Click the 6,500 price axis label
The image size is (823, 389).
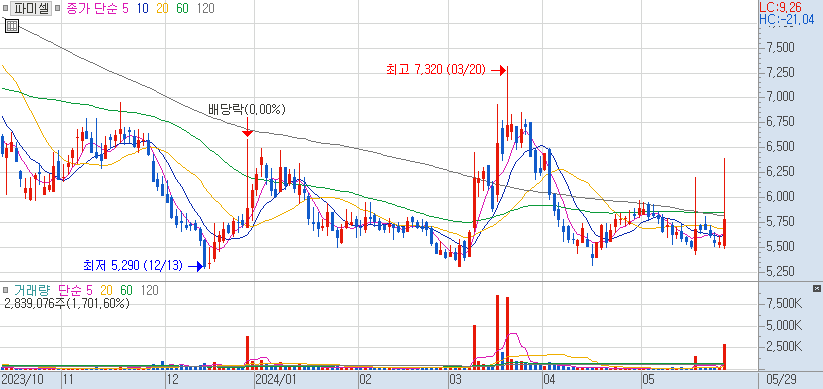tap(780, 146)
